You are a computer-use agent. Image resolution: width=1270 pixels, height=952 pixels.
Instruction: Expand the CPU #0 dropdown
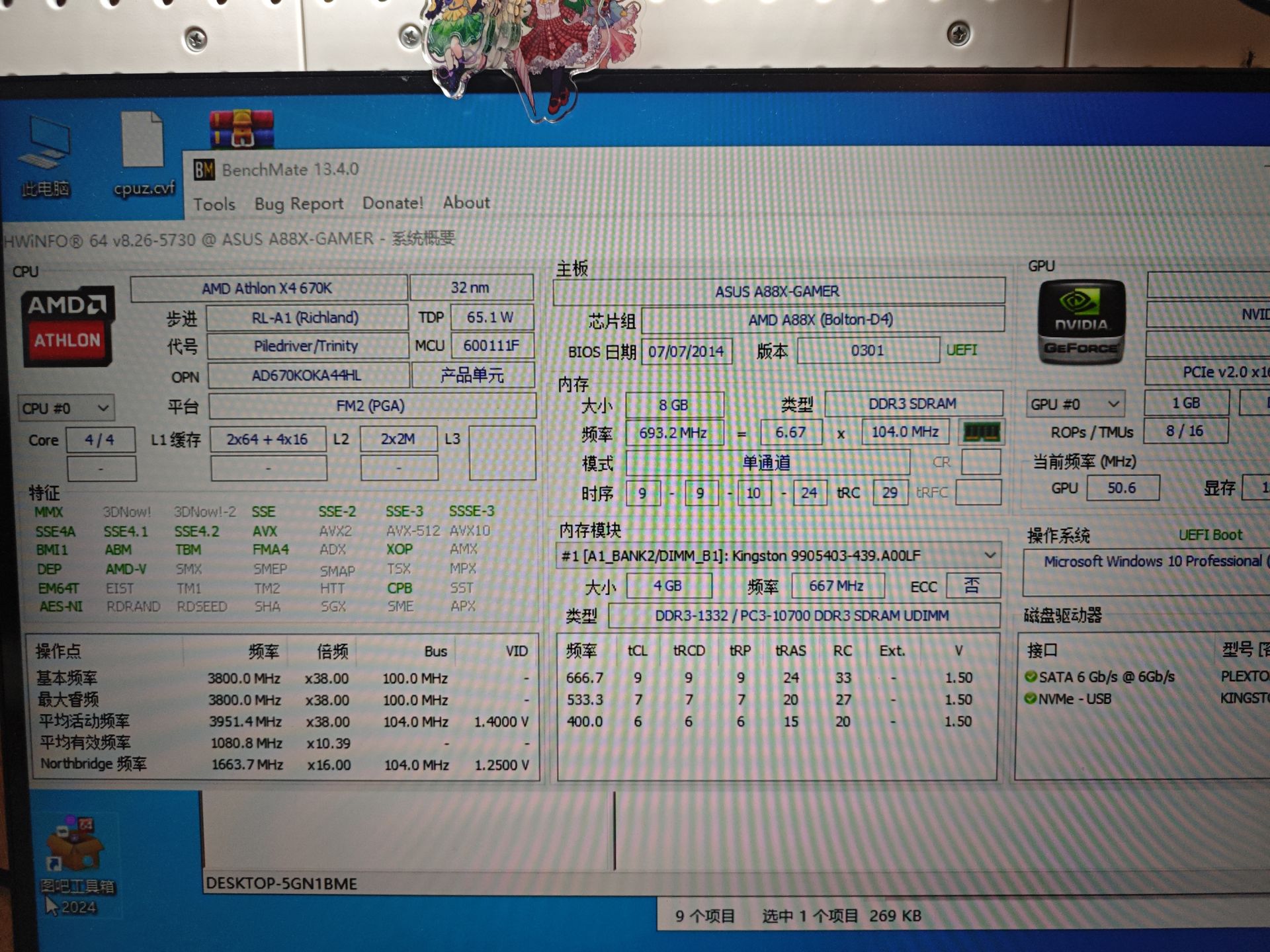pos(65,408)
